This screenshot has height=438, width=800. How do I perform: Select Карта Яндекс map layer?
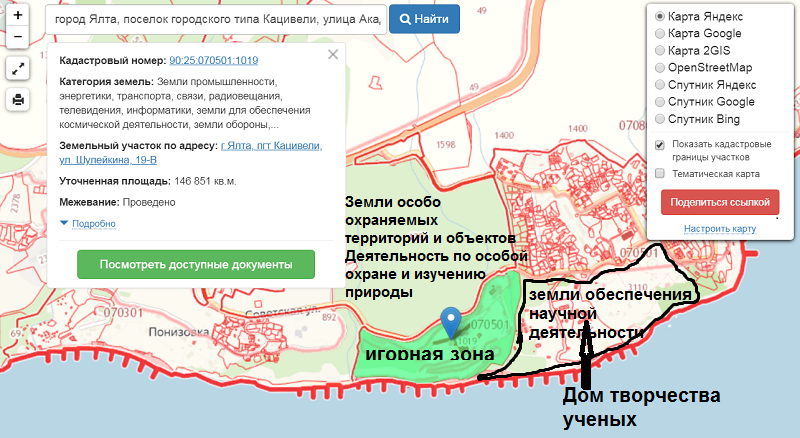tap(660, 17)
